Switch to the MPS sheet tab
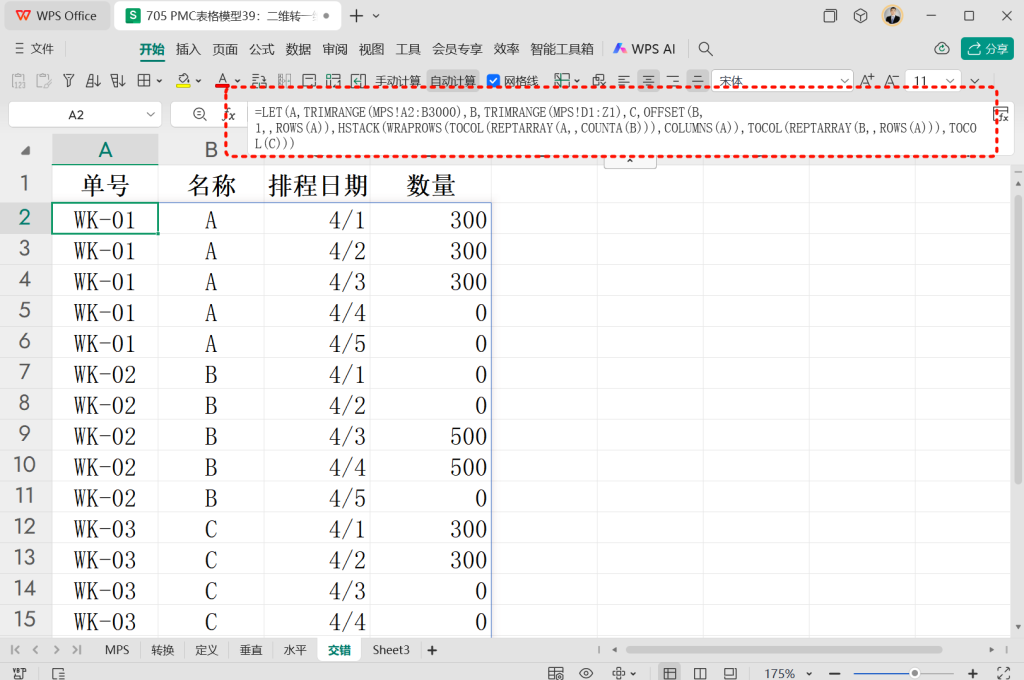The width and height of the screenshot is (1024, 680). coord(117,650)
